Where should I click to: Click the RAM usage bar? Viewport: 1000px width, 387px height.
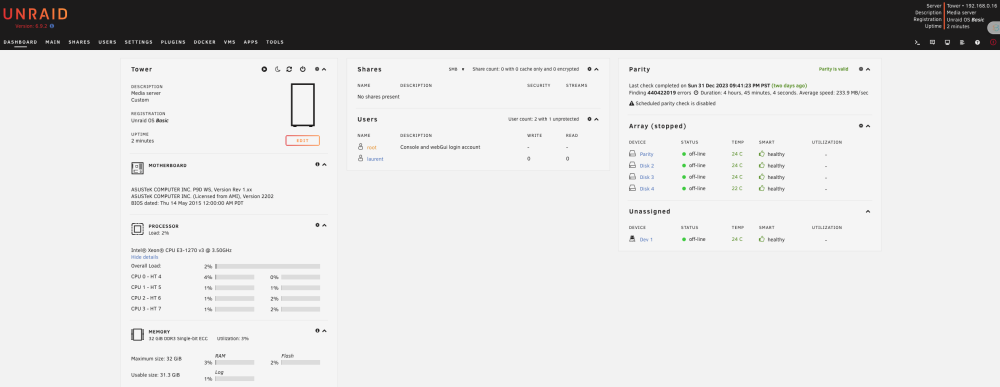[x=235, y=362]
